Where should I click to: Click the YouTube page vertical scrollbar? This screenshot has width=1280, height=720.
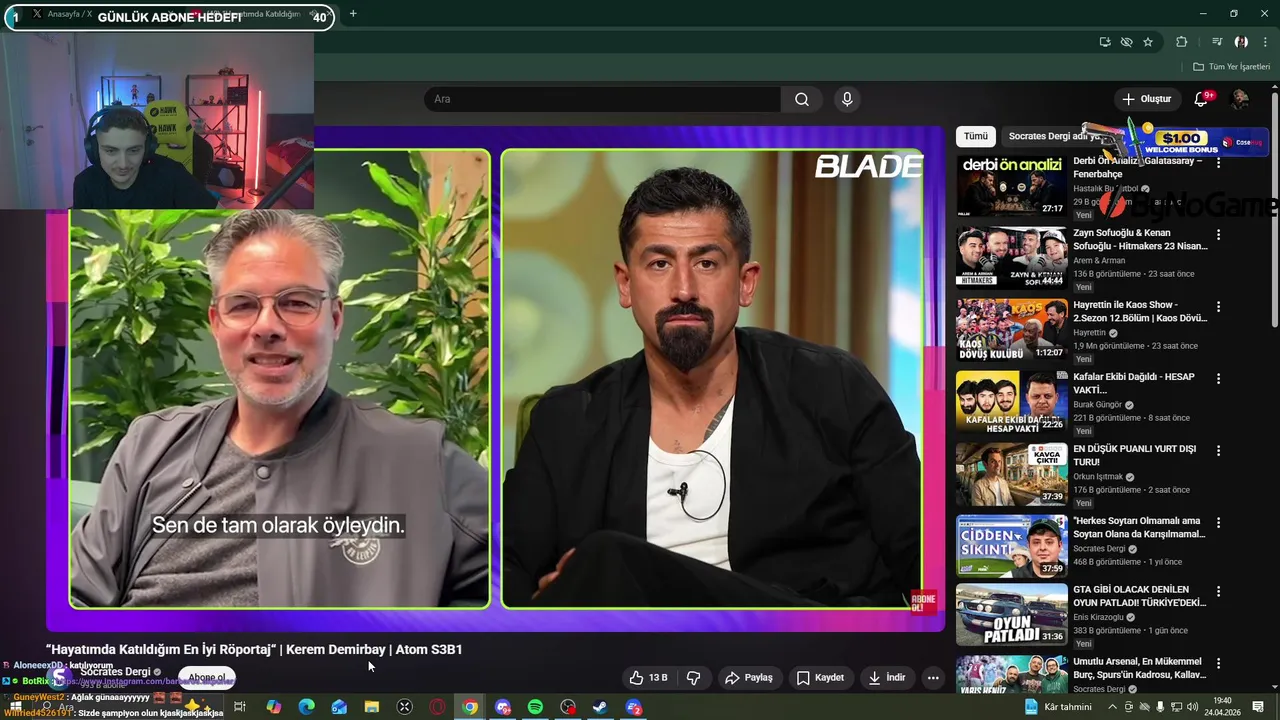pos(1274,210)
